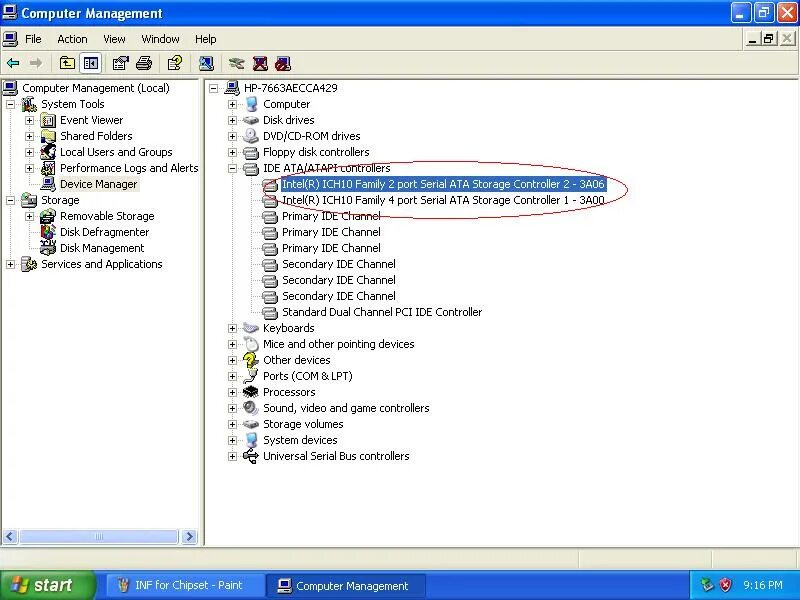Expand the Floppy disk controllers node
Viewport: 800px width, 600px height.
pos(232,152)
